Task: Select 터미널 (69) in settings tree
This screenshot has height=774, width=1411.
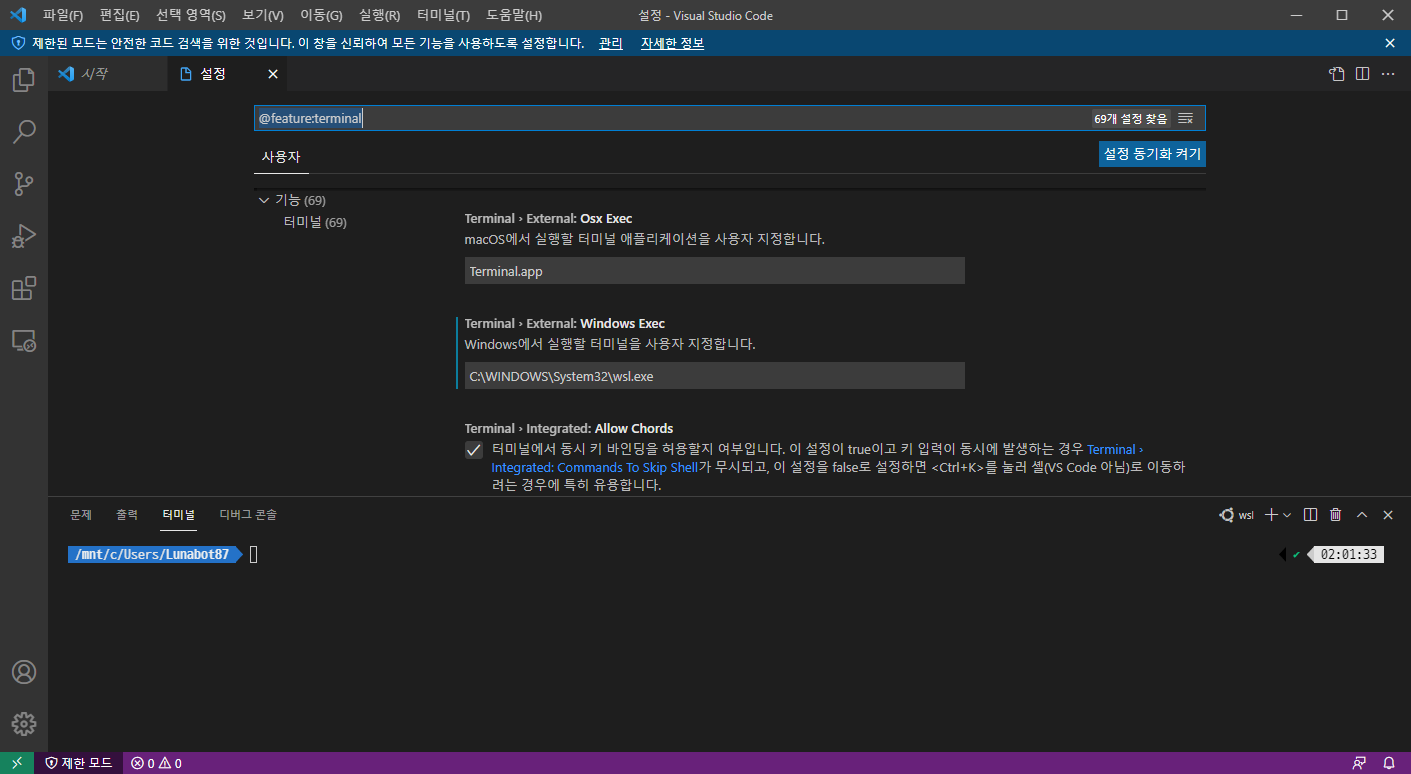Action: tap(315, 222)
